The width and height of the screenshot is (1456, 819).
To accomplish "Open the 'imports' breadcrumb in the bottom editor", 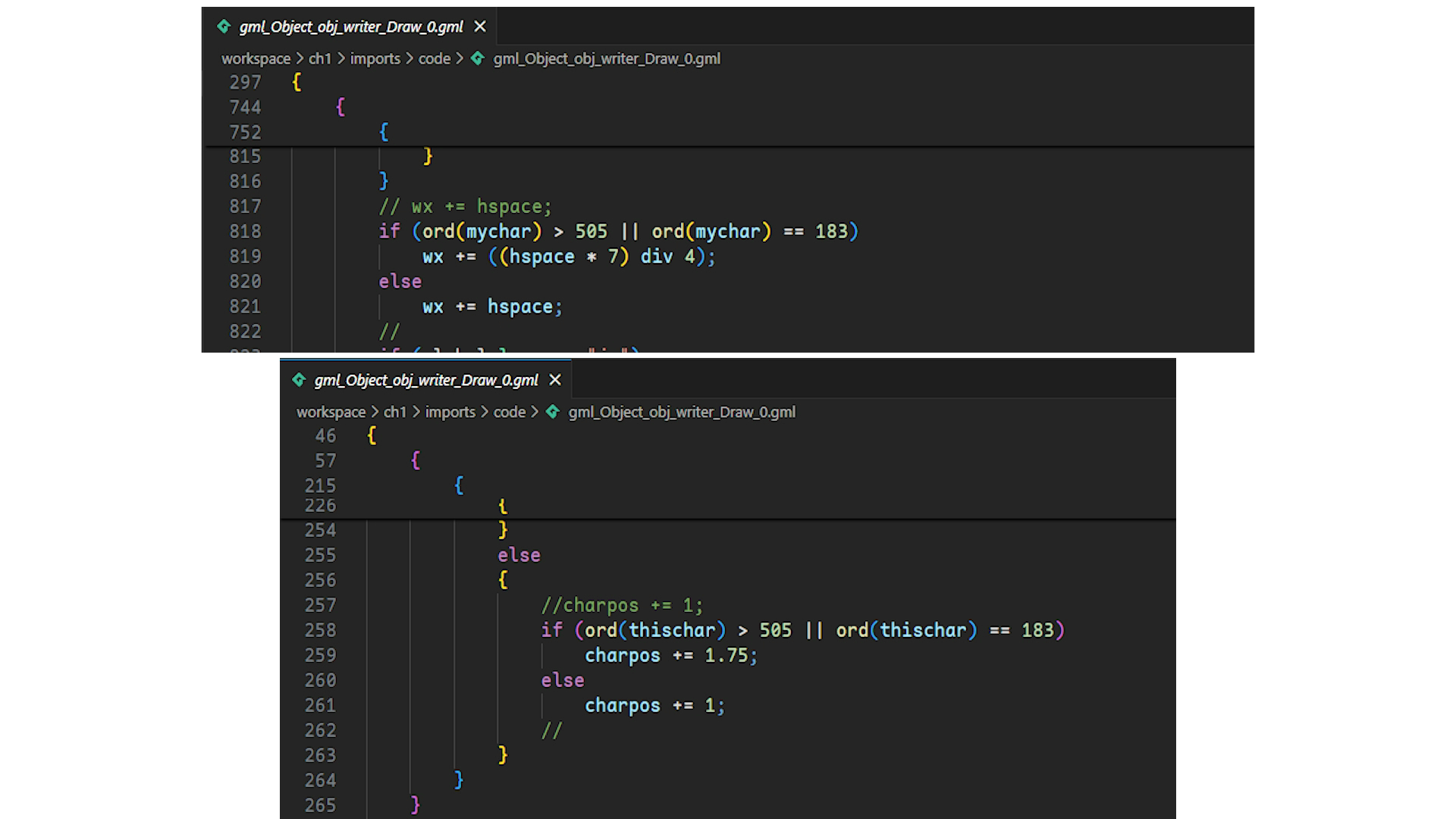I will click(450, 412).
